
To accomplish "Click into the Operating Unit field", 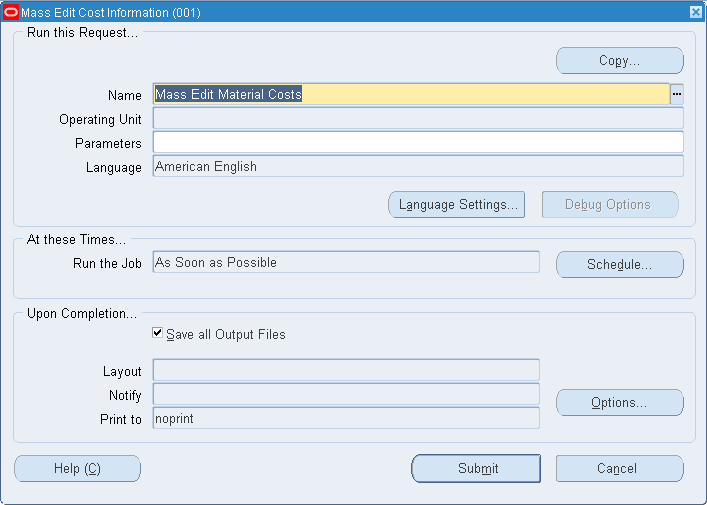I will [418, 119].
